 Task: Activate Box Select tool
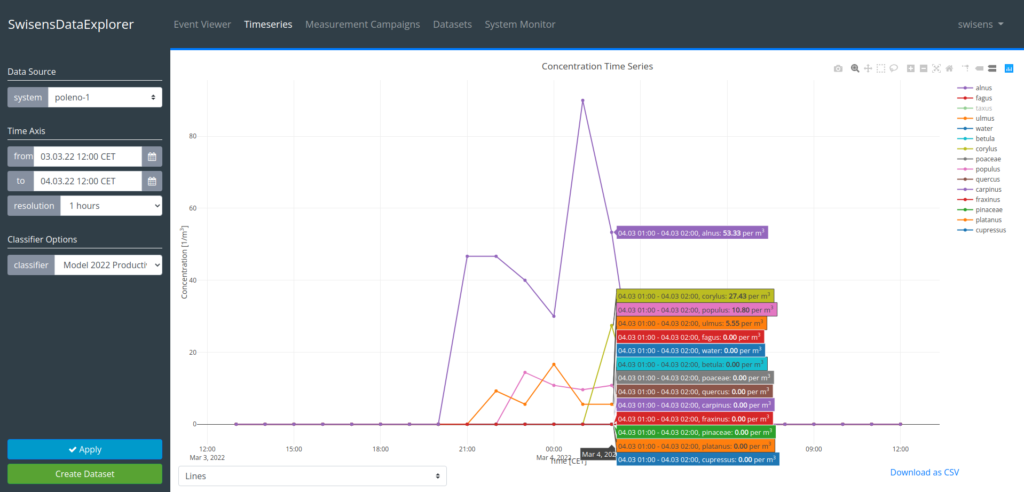pyautogui.click(x=881, y=68)
